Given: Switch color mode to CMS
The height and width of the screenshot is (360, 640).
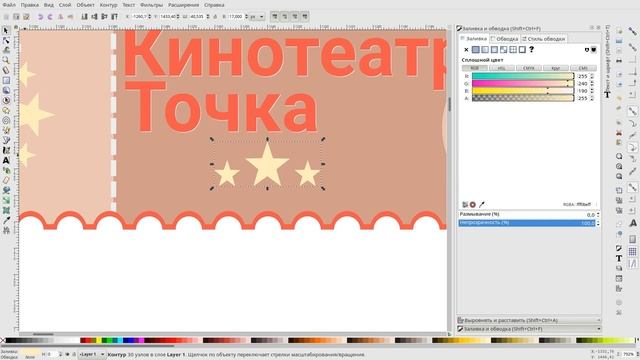Looking at the screenshot, I should point(583,68).
